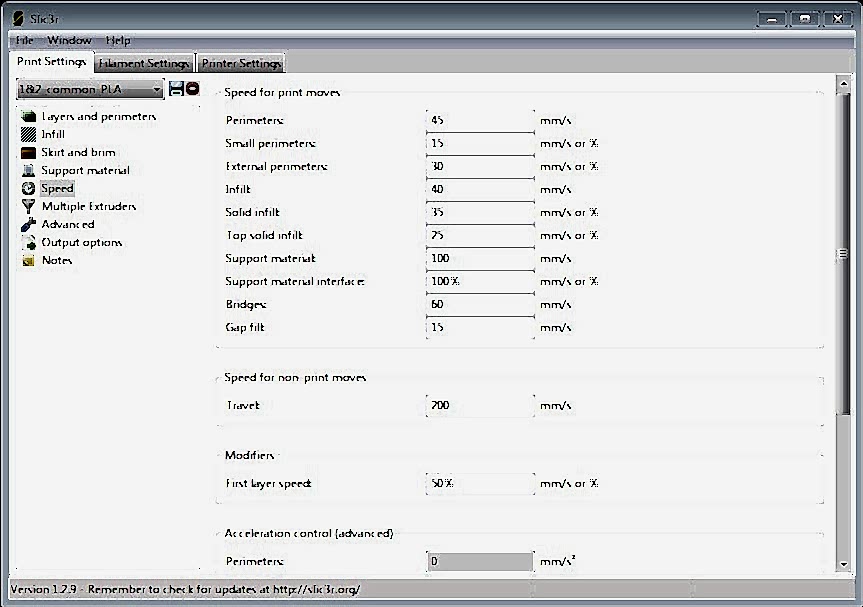
Task: Open the preset dropdown '1&2 common PLA'
Action: coord(89,90)
